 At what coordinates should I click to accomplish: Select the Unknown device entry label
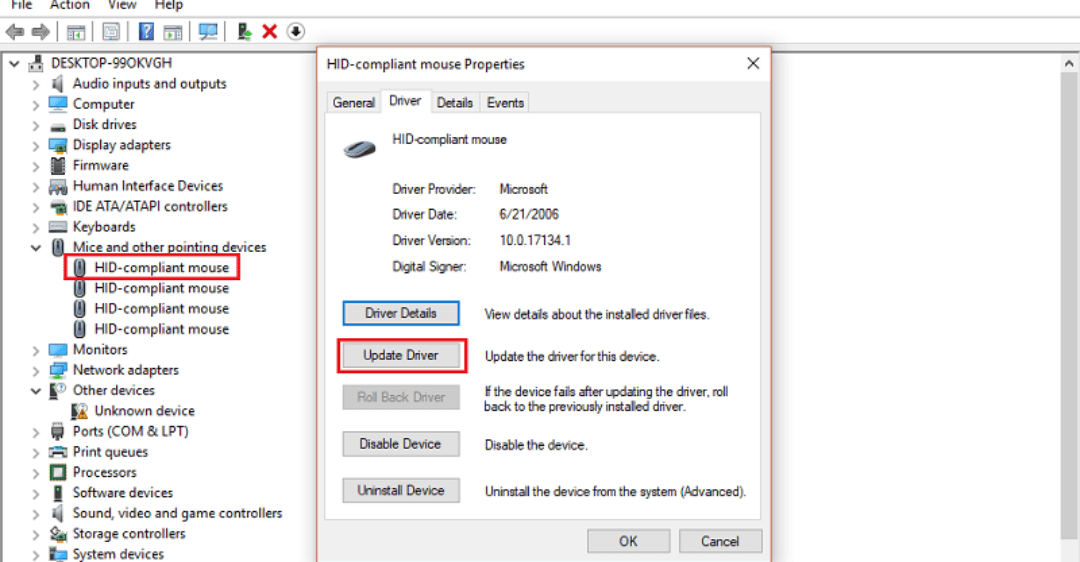click(x=145, y=411)
